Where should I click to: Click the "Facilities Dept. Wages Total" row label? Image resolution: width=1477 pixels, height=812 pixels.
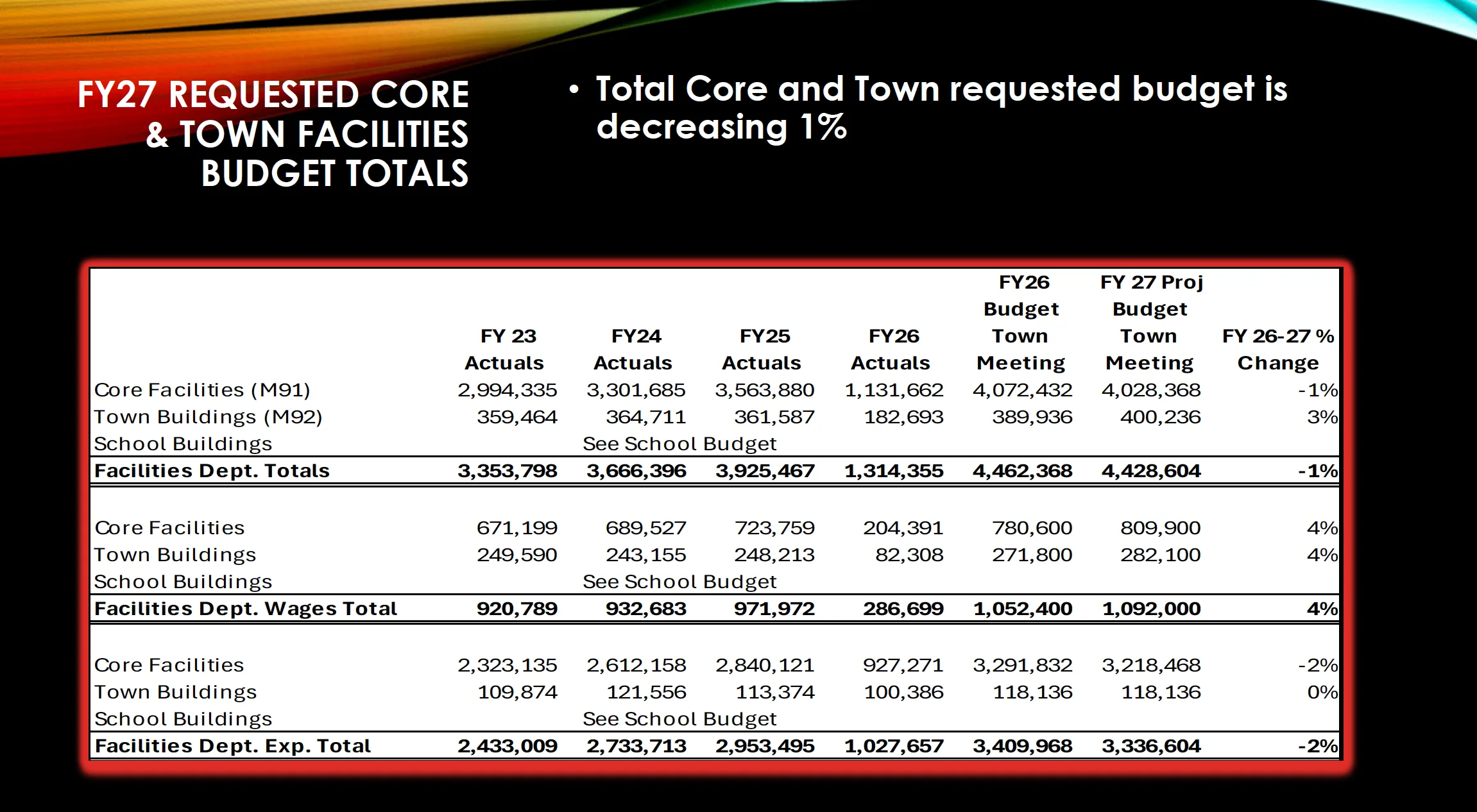(x=246, y=609)
